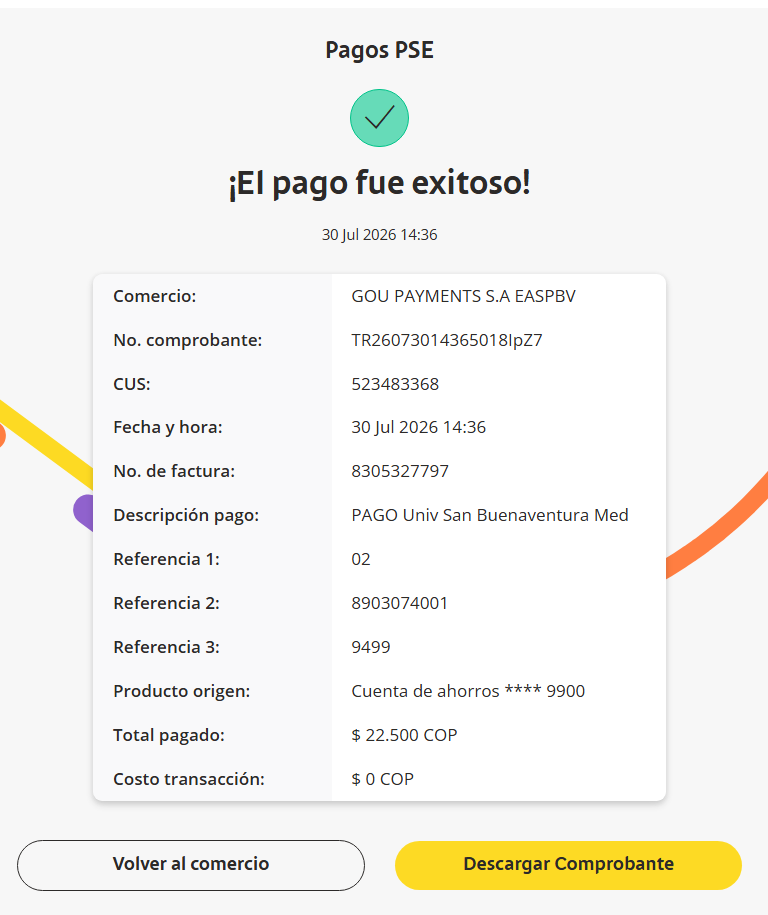This screenshot has height=915, width=768.
Task: Click the invoice number 8305327797
Action: point(400,471)
